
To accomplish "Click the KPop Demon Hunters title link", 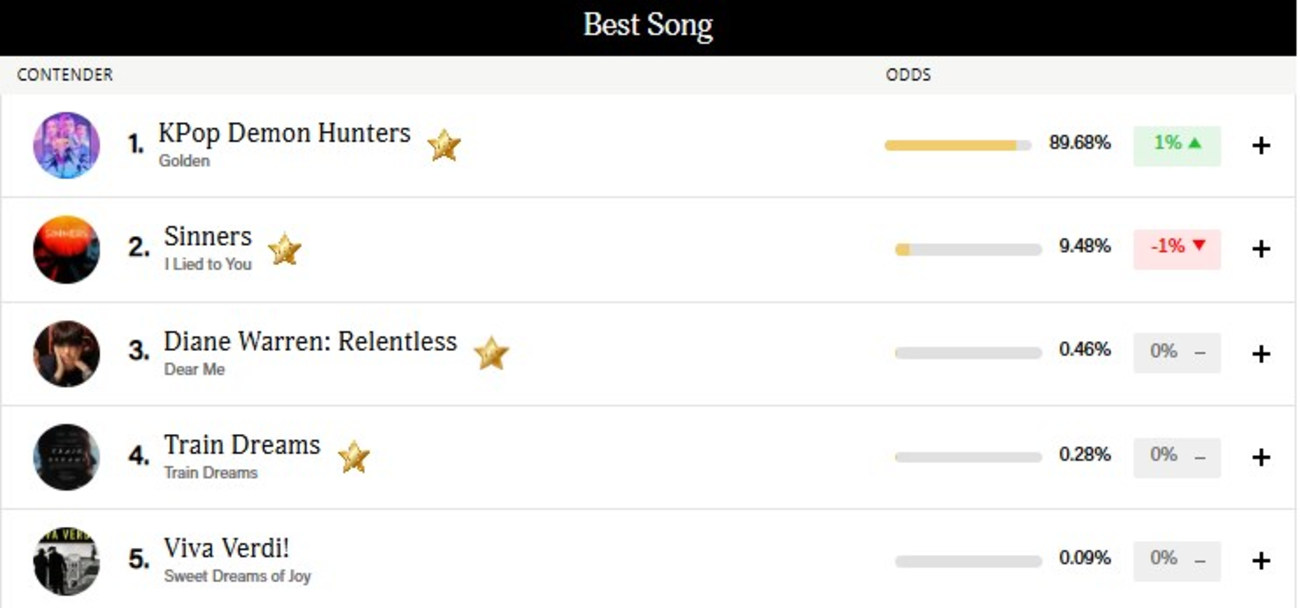I will coord(284,134).
